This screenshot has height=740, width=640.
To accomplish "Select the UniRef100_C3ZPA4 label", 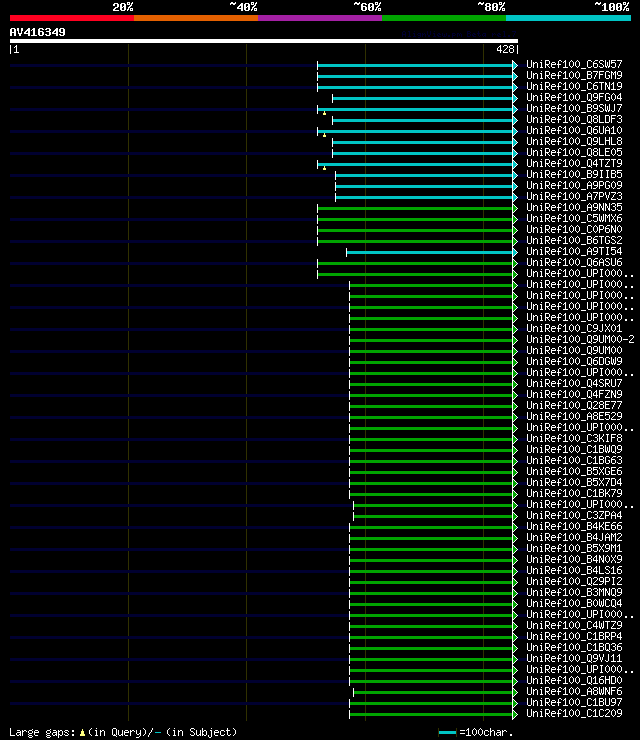I will pyautogui.click(x=574, y=515).
